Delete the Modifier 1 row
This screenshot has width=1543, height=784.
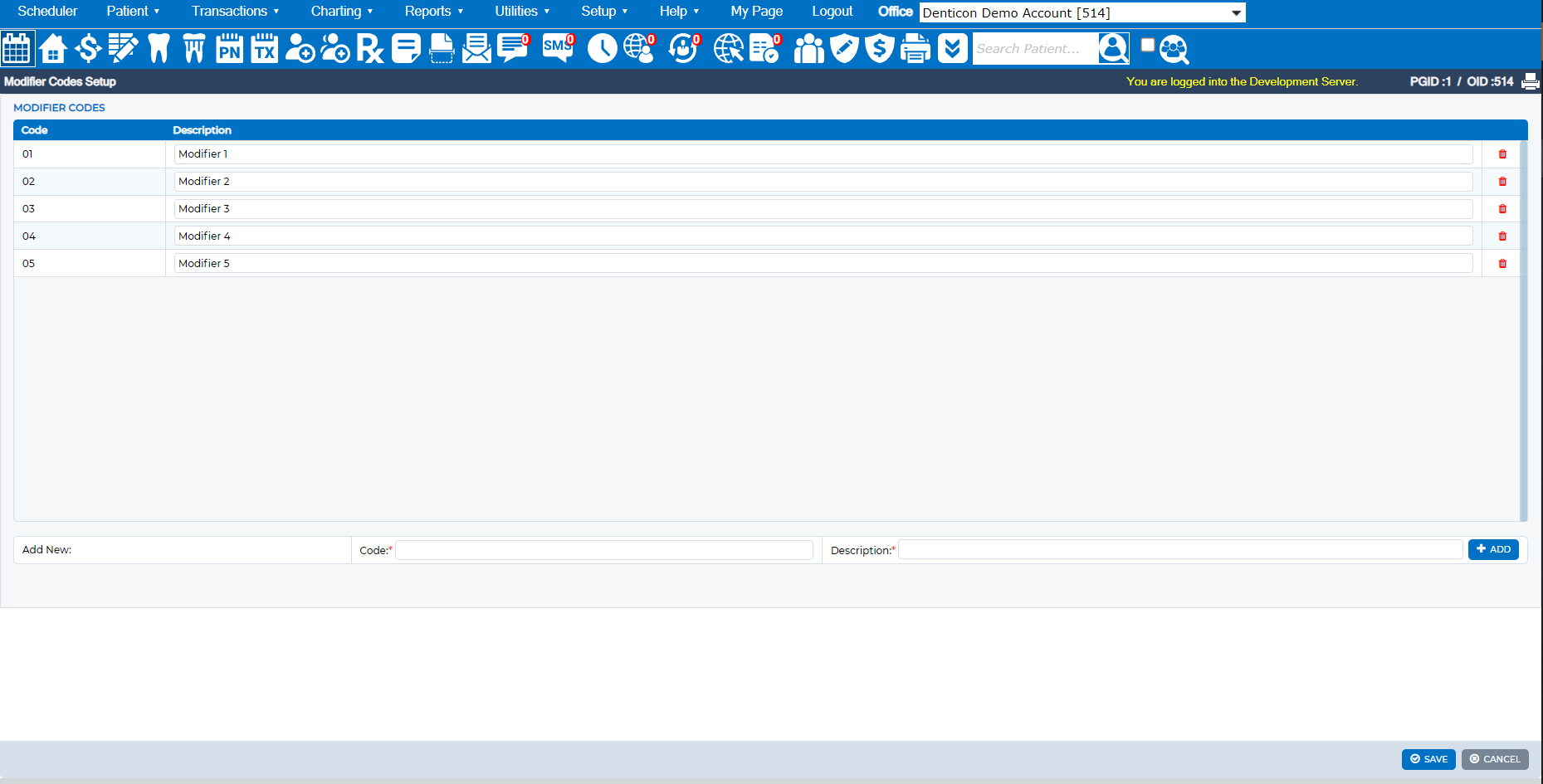tap(1502, 154)
